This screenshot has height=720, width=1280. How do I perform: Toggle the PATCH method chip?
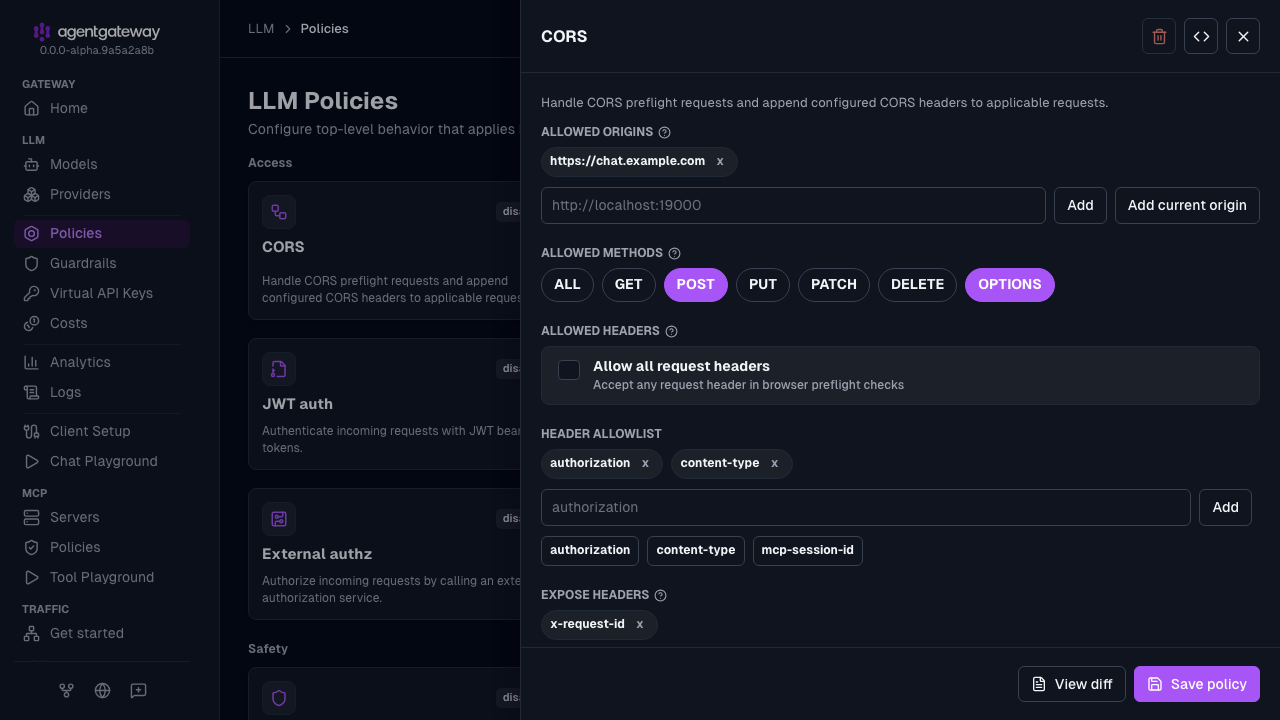pyautogui.click(x=834, y=284)
